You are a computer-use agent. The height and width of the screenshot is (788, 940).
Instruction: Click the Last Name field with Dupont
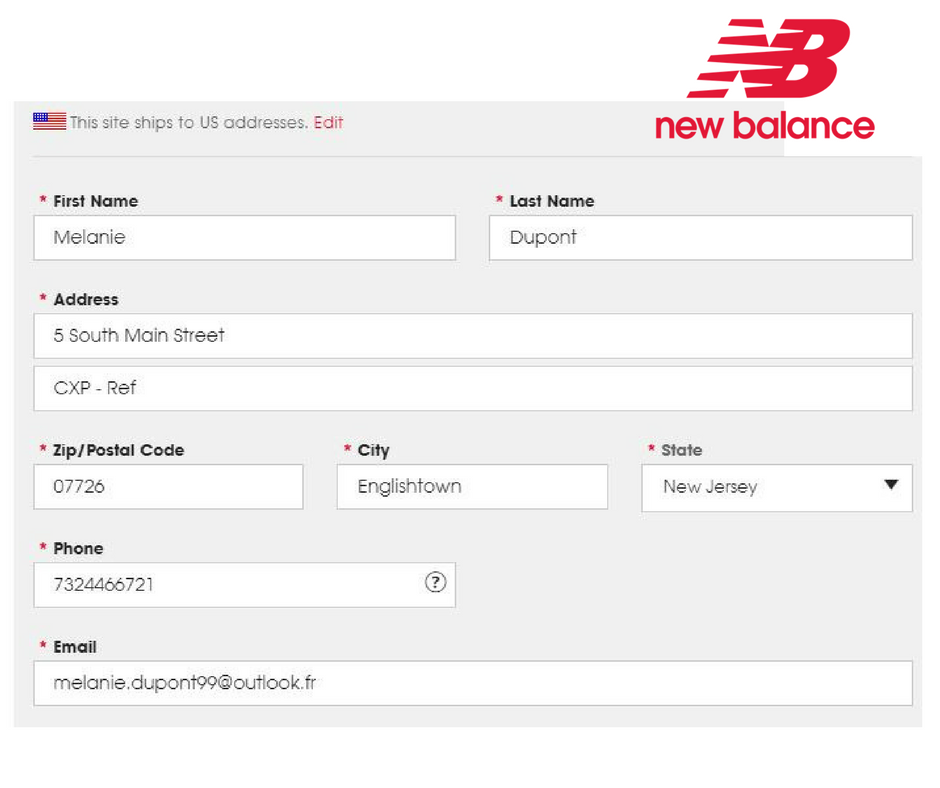701,238
